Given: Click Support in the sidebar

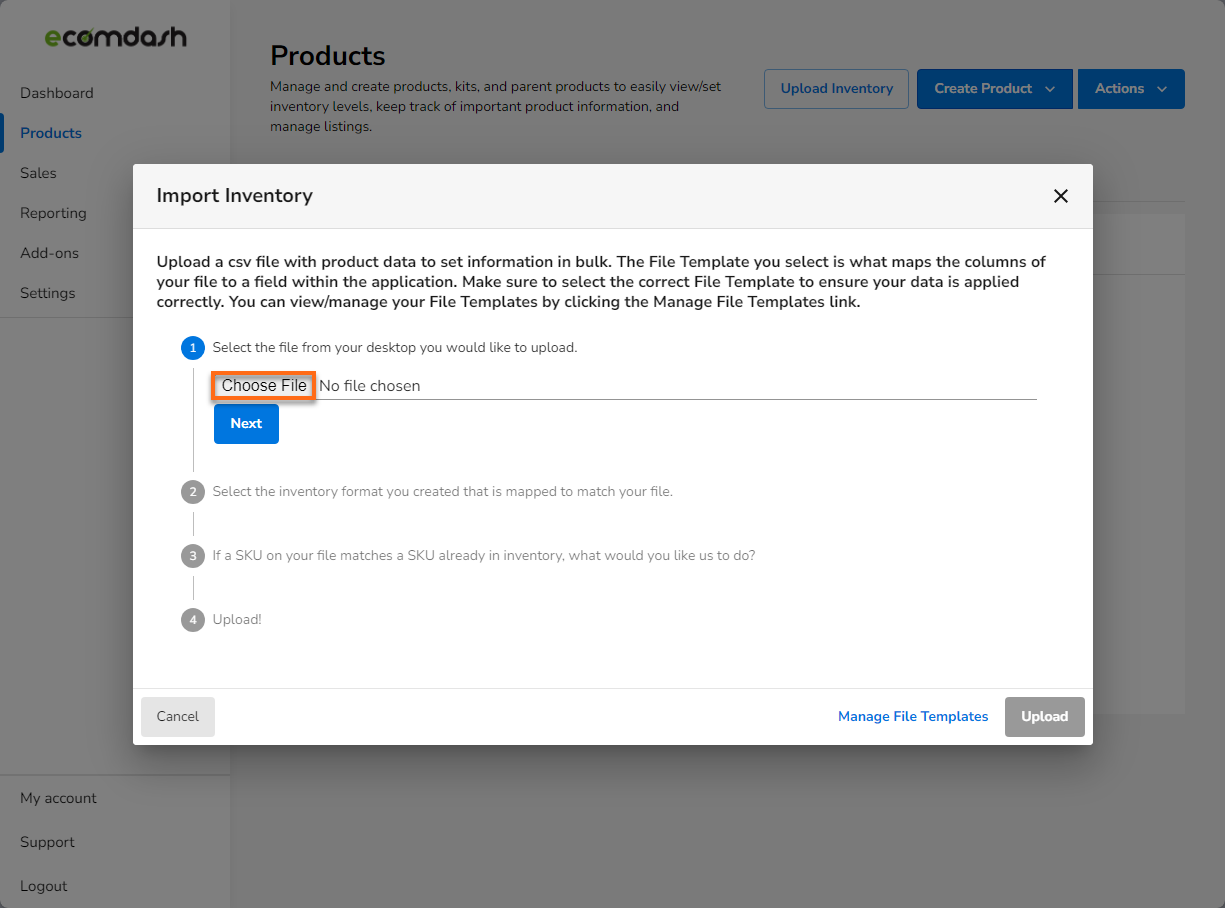Looking at the screenshot, I should (x=46, y=842).
